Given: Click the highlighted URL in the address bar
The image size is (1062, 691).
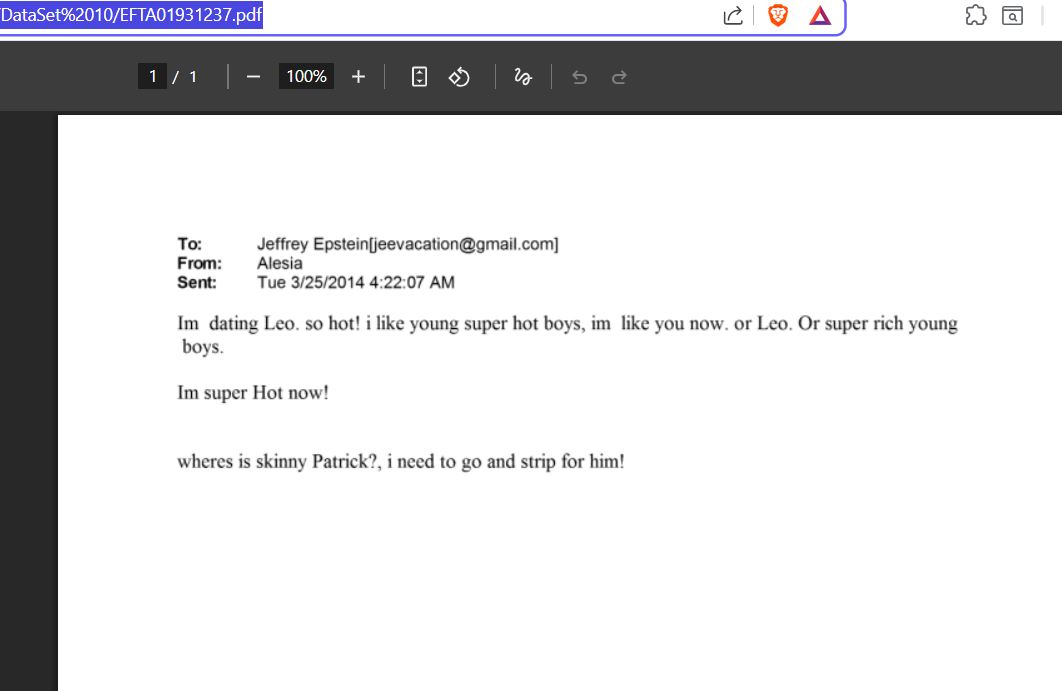Looking at the screenshot, I should (131, 15).
